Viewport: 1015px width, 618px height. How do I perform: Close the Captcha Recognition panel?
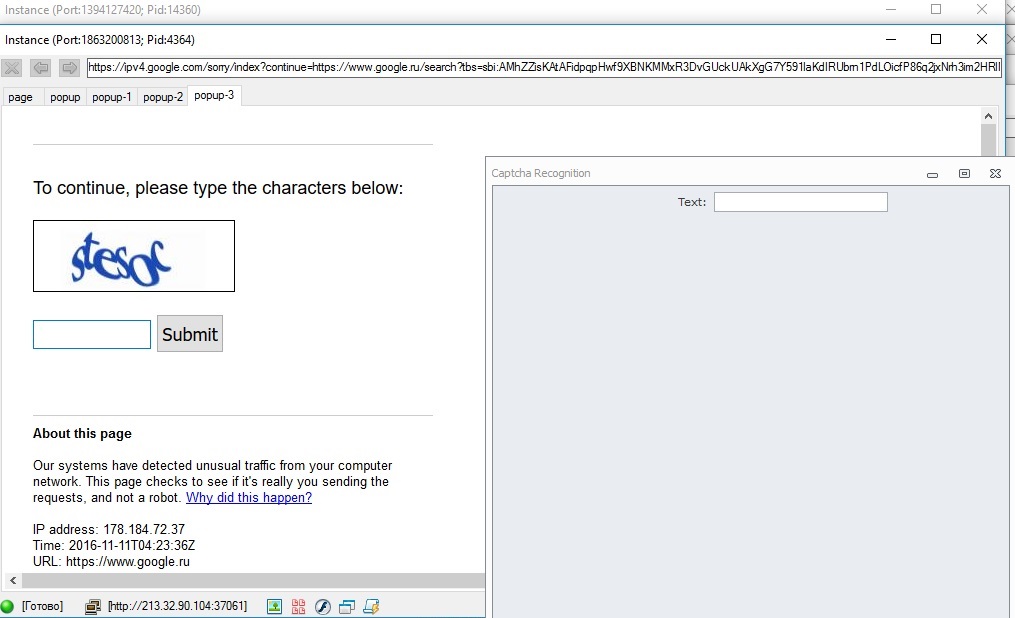tap(996, 173)
